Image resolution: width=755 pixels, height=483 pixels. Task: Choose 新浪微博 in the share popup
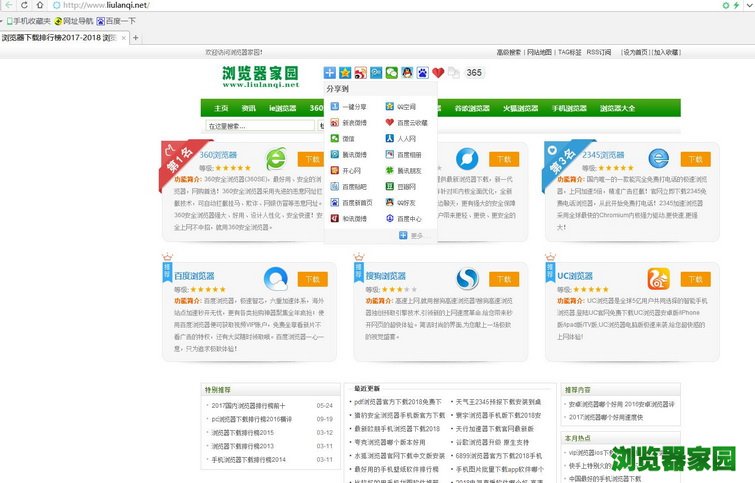click(349, 123)
